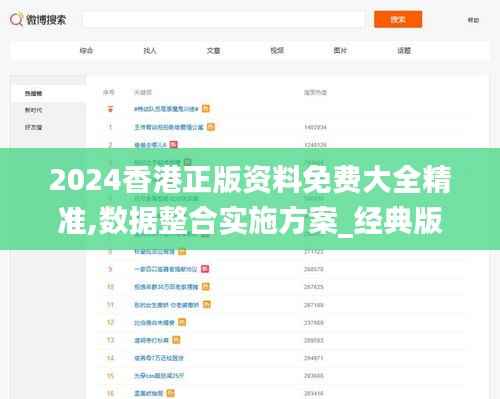The height and width of the screenshot is (399, 500).
Task: Open the rank 10 hot search topic
Action: click(166, 287)
